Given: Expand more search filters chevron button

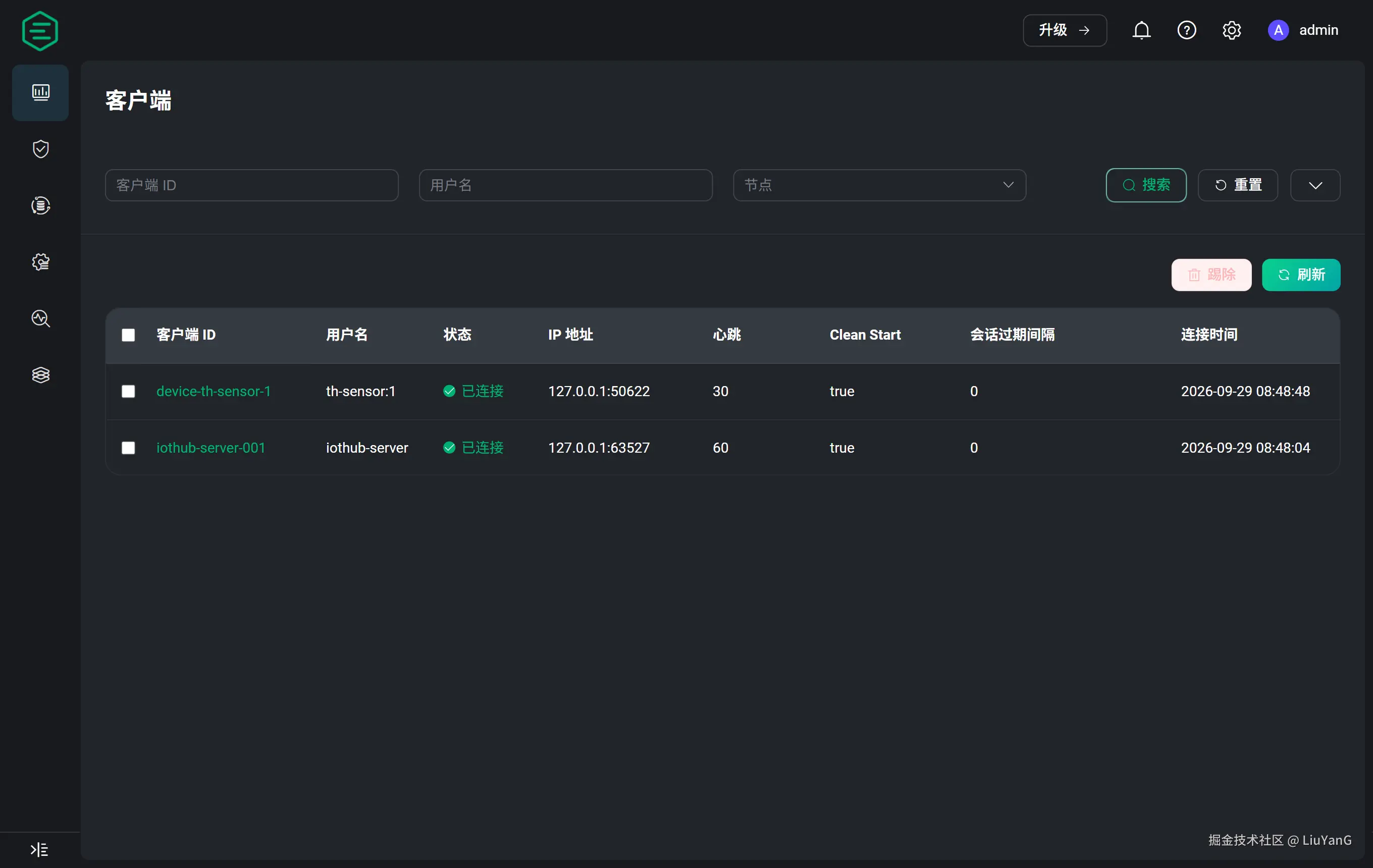Looking at the screenshot, I should pos(1315,185).
